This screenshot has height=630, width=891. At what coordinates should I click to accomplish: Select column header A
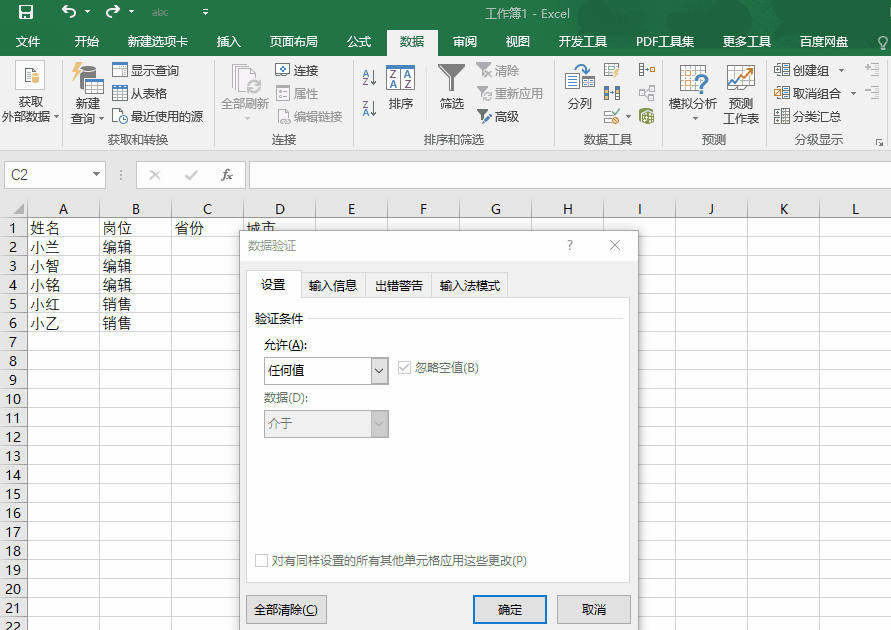tap(64, 209)
